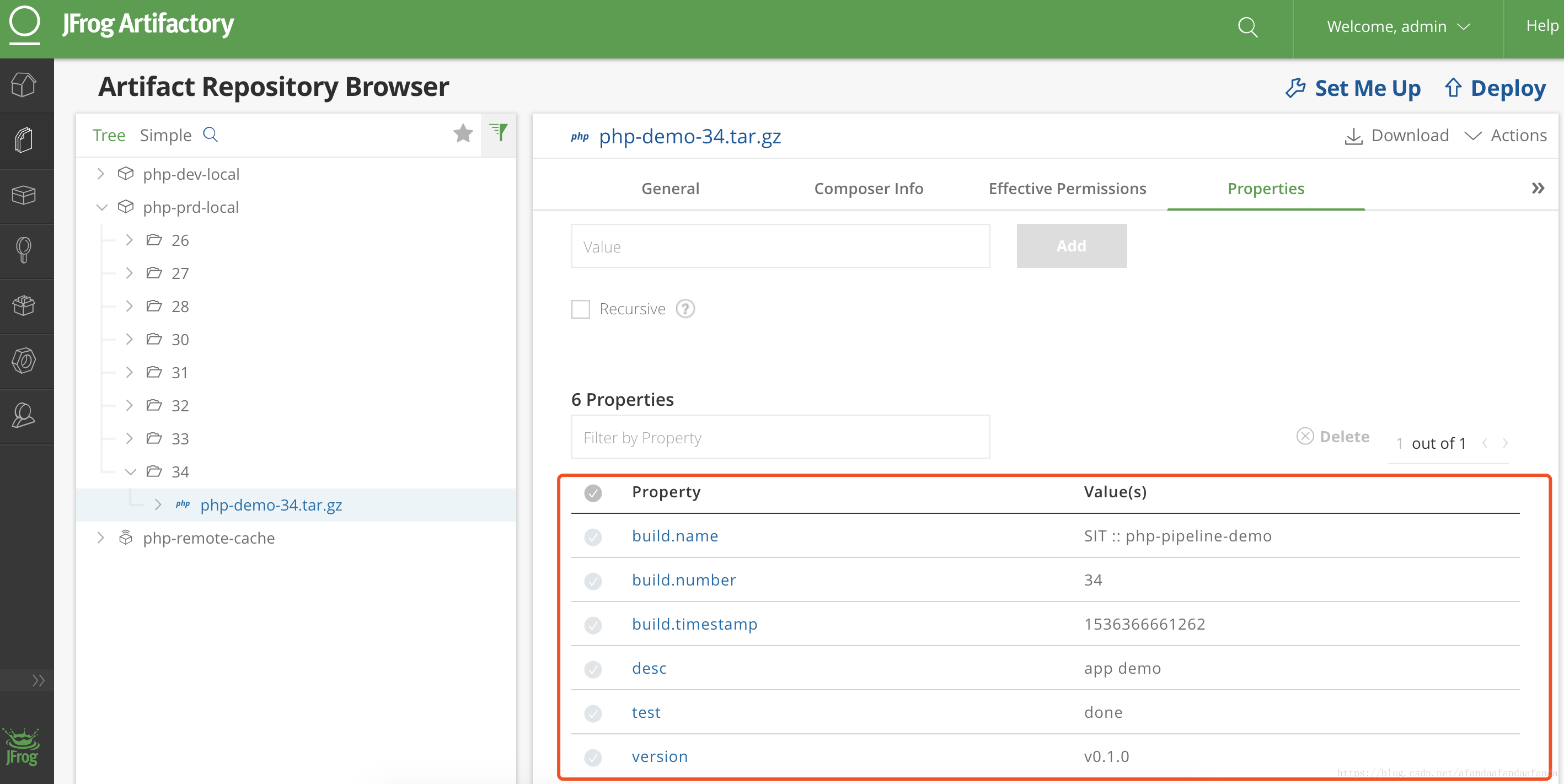Enable the Recursive checkbox

pyautogui.click(x=580, y=309)
